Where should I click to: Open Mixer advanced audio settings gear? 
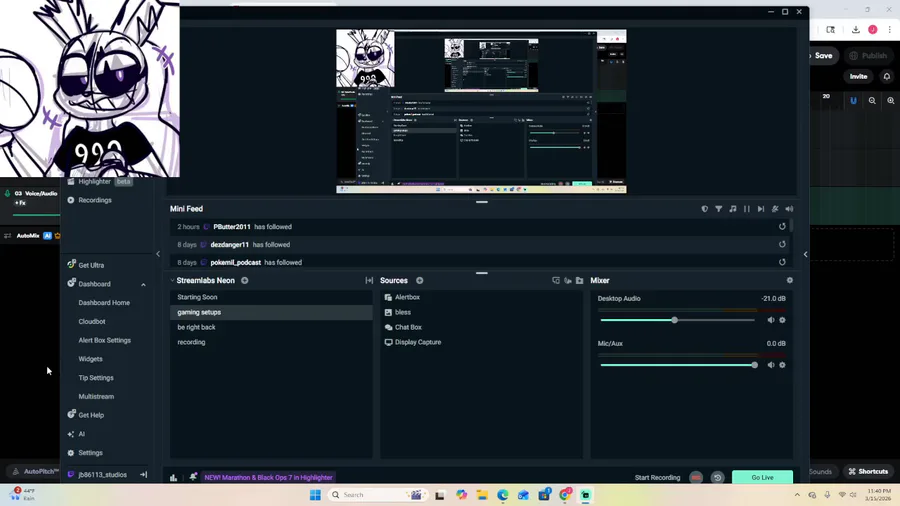coord(790,281)
